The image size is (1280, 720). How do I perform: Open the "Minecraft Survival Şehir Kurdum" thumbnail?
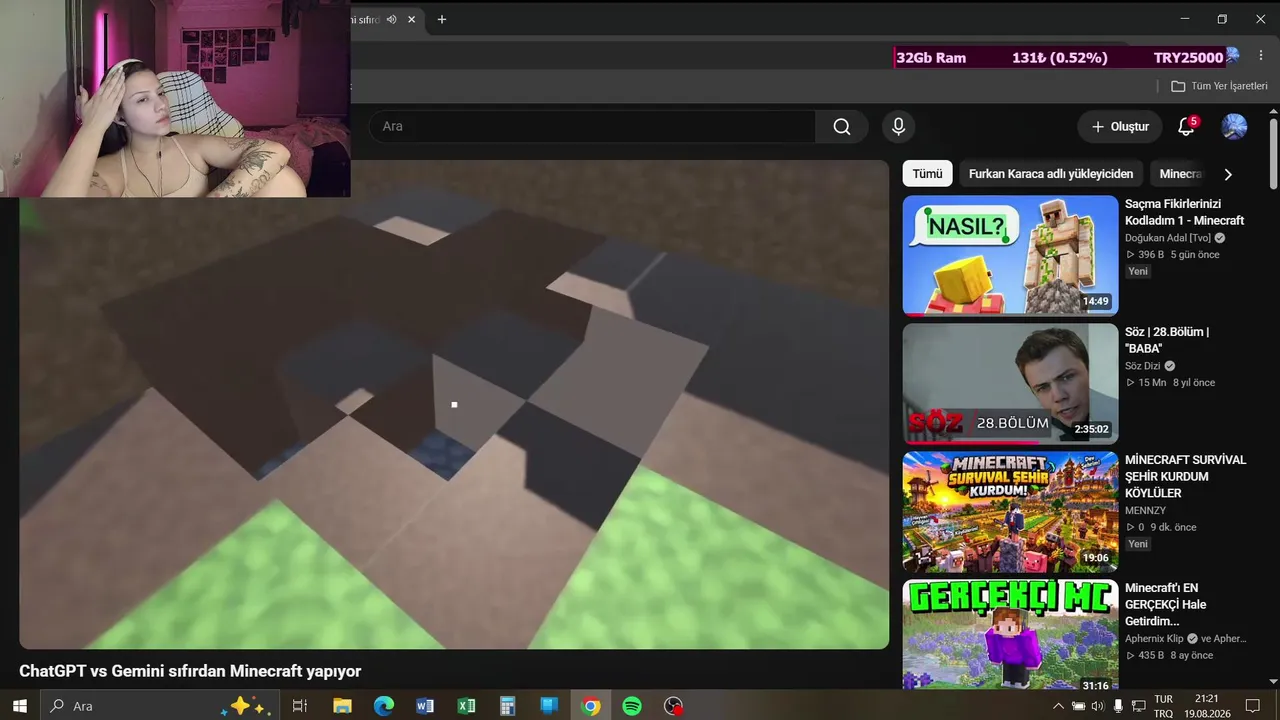(1010, 511)
